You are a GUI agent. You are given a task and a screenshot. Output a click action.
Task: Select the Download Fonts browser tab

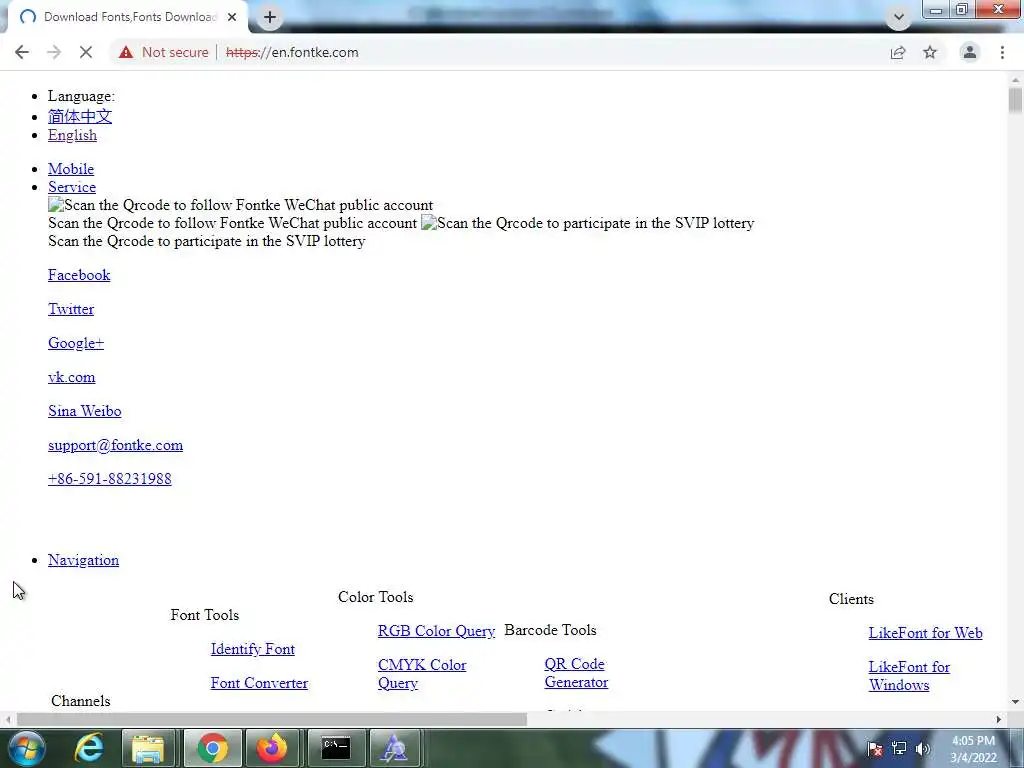129,17
